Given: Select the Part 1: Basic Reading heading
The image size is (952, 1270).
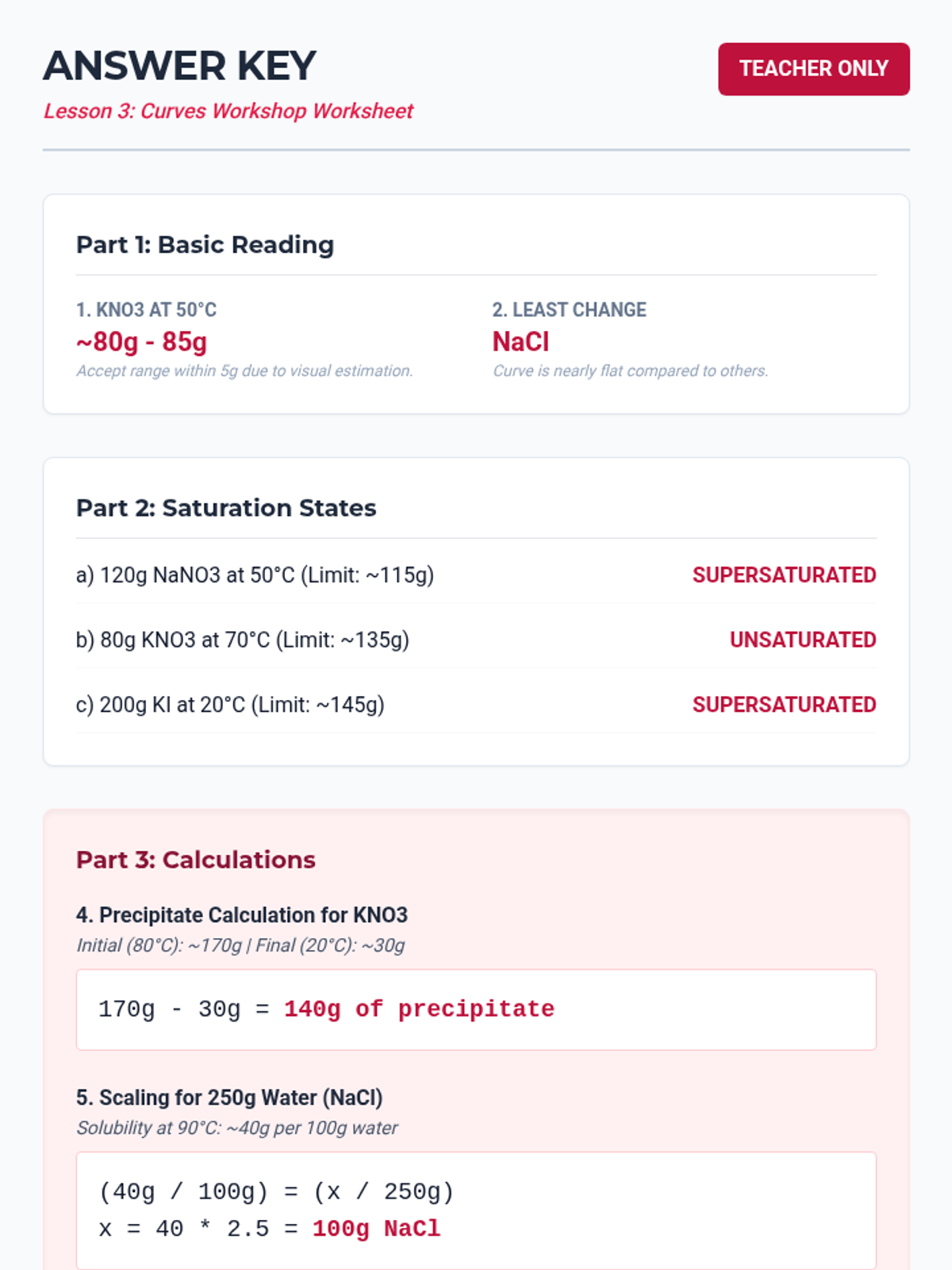Looking at the screenshot, I should [x=205, y=244].
